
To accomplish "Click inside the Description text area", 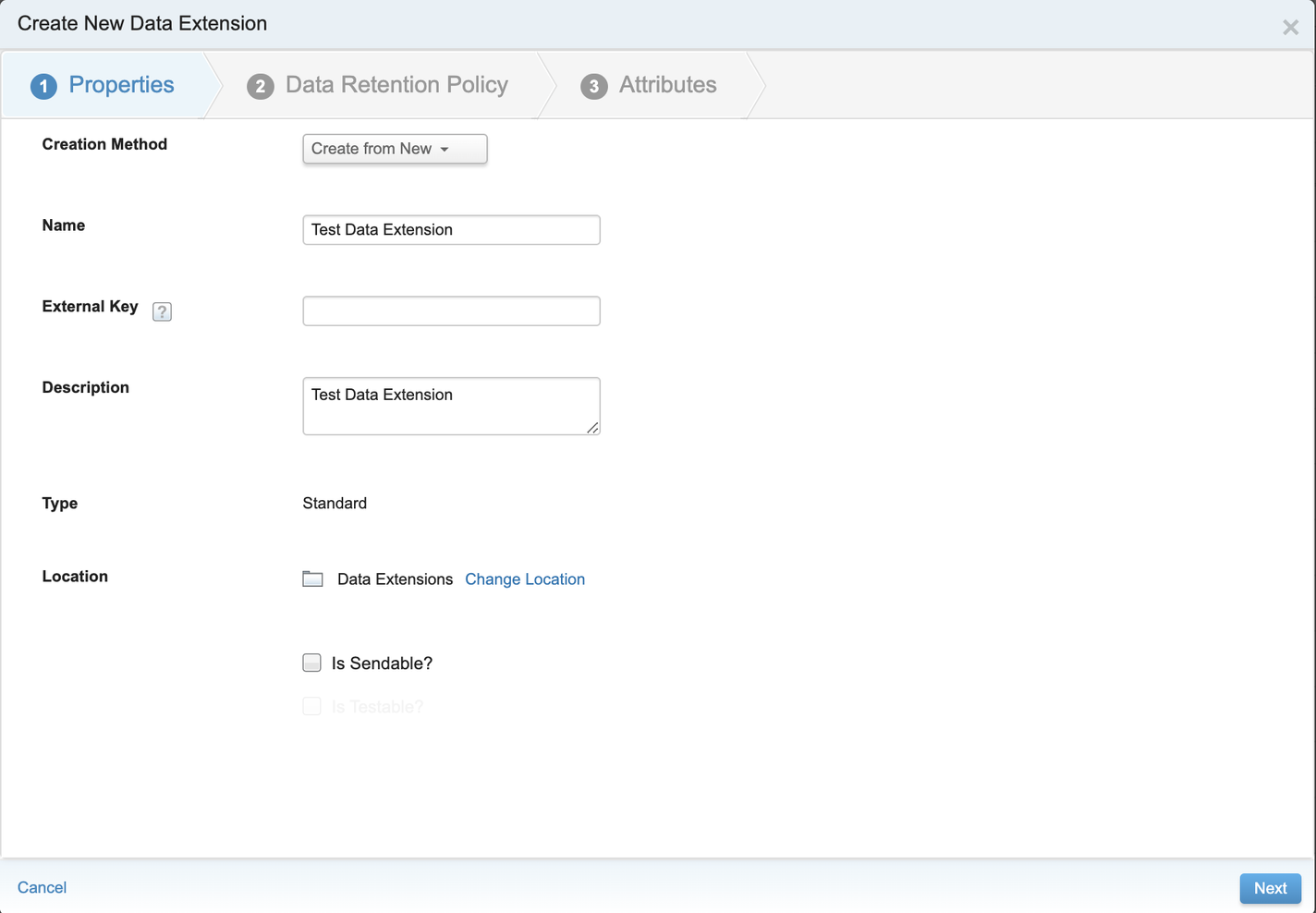I will pyautogui.click(x=451, y=406).
